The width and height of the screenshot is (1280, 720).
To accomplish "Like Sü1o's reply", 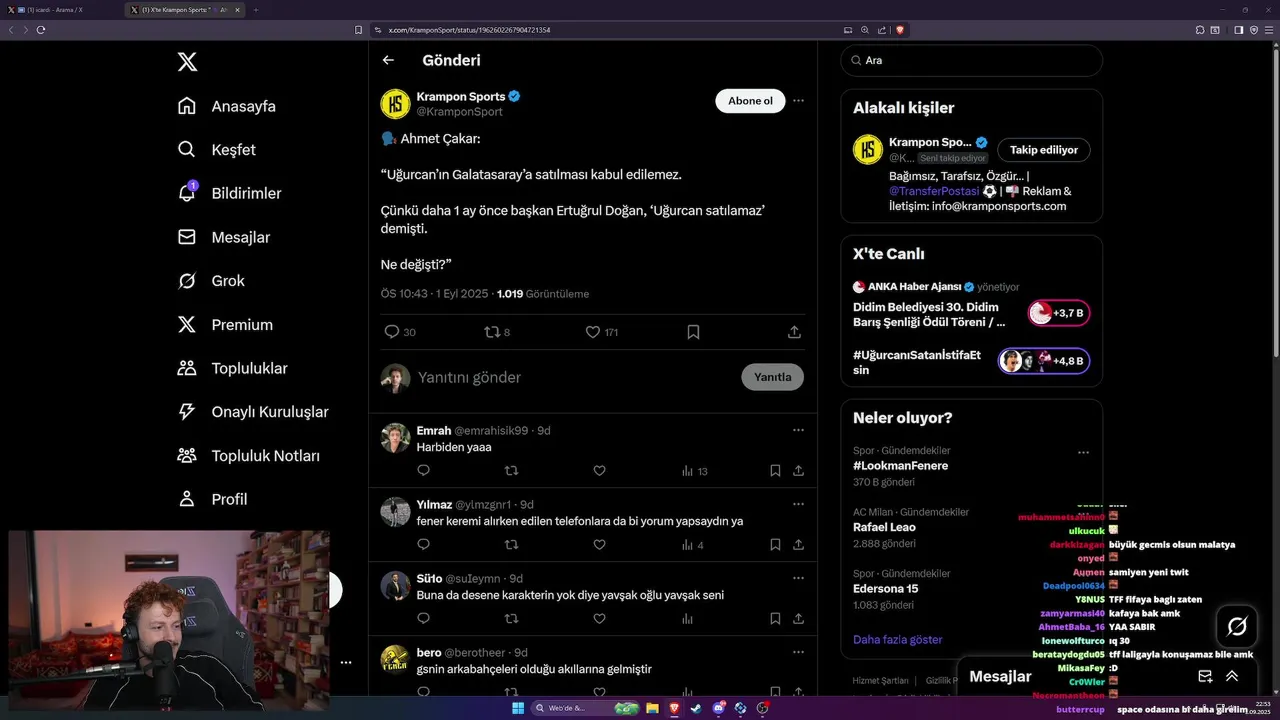I will [599, 619].
